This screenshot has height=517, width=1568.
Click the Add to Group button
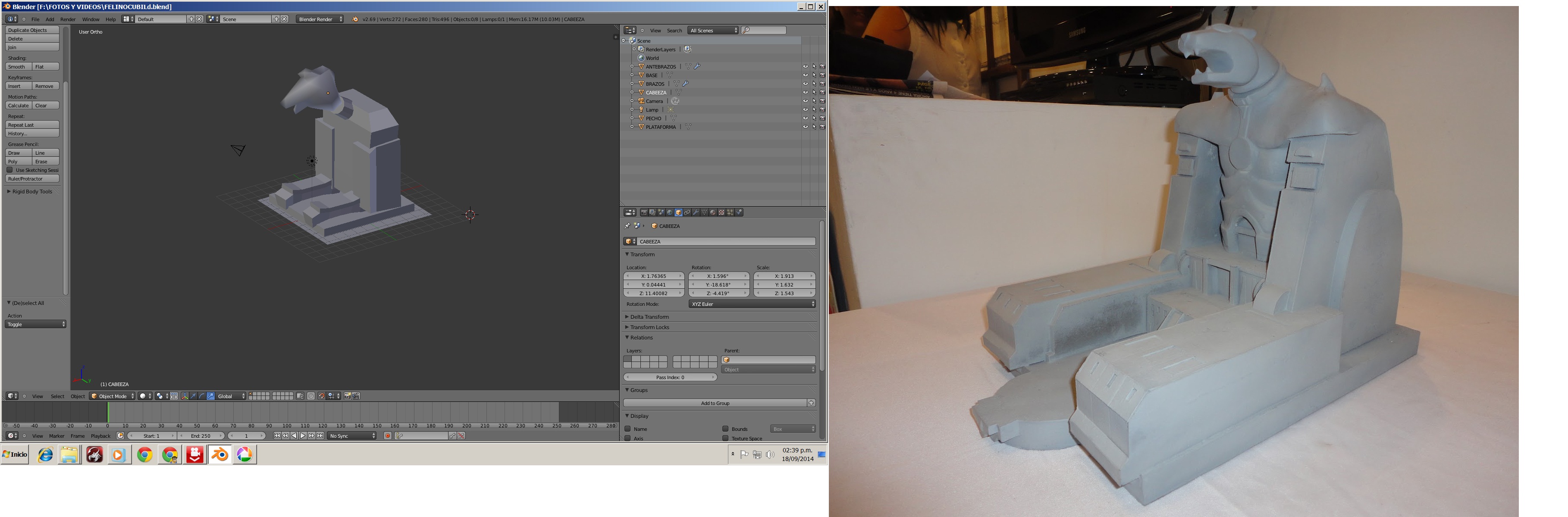715,403
